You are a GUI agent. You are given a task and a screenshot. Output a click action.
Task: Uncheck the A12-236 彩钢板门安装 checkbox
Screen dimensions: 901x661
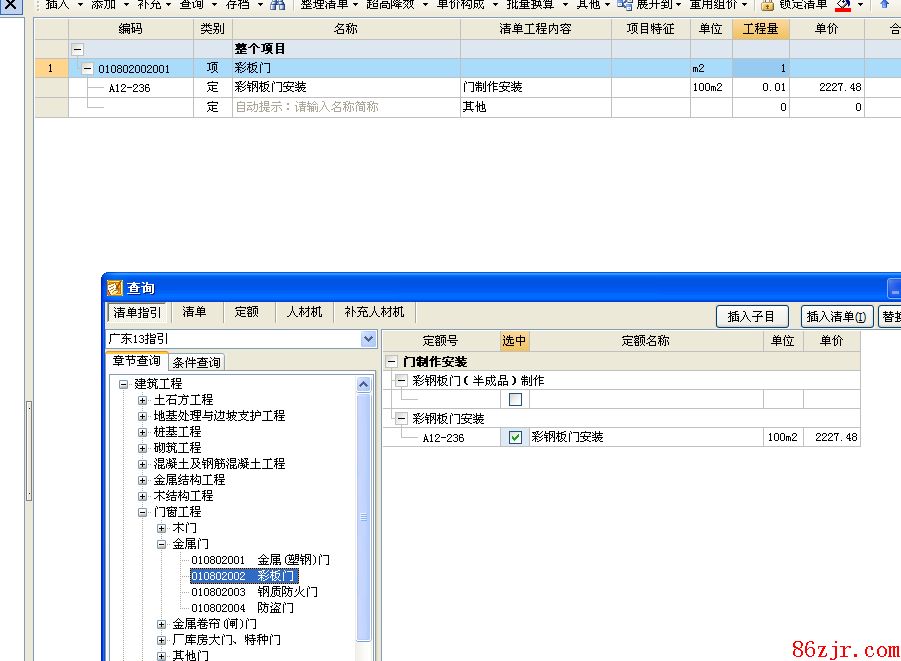[516, 437]
